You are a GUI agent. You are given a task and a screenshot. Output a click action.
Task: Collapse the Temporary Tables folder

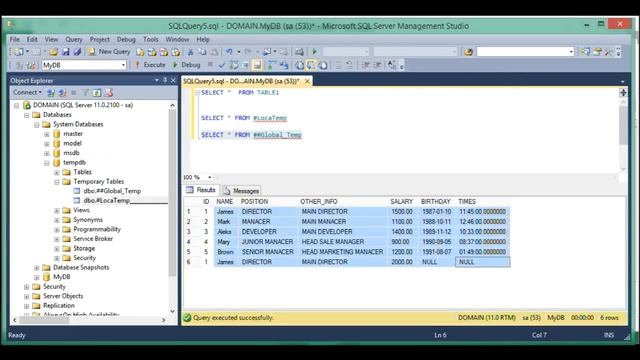[x=57, y=182]
